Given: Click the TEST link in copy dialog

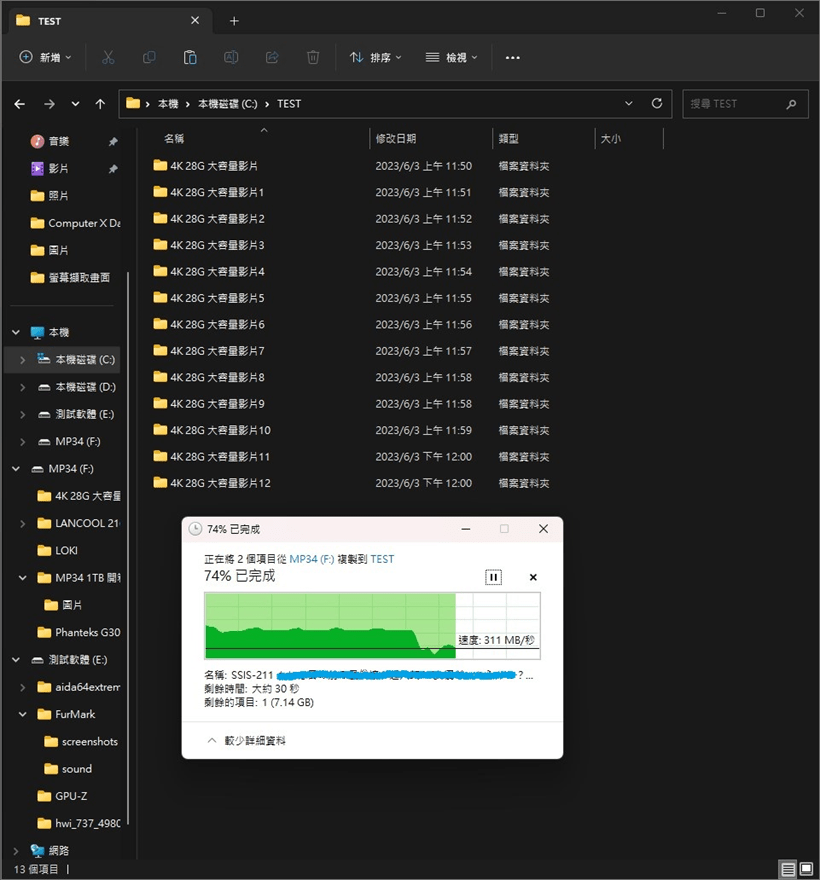Looking at the screenshot, I should tap(382, 559).
